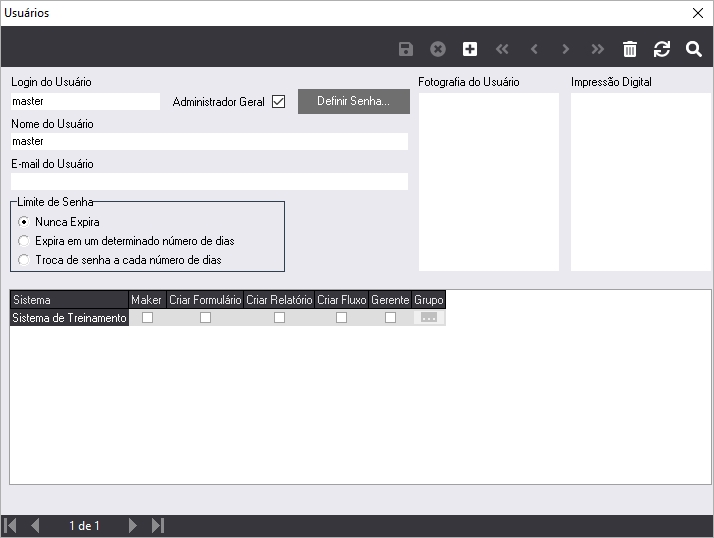Go to previous record in bottom bar
The height and width of the screenshot is (538, 714).
(x=35, y=526)
